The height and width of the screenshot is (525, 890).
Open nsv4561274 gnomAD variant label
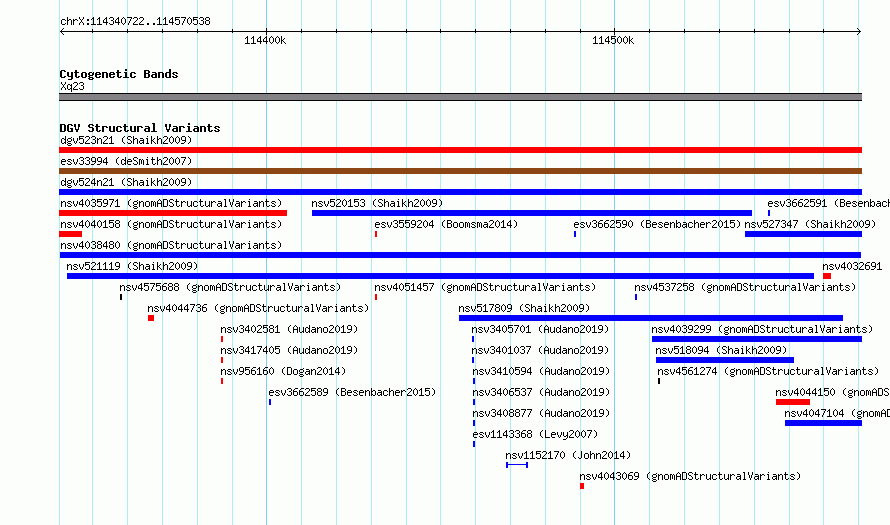click(x=768, y=371)
